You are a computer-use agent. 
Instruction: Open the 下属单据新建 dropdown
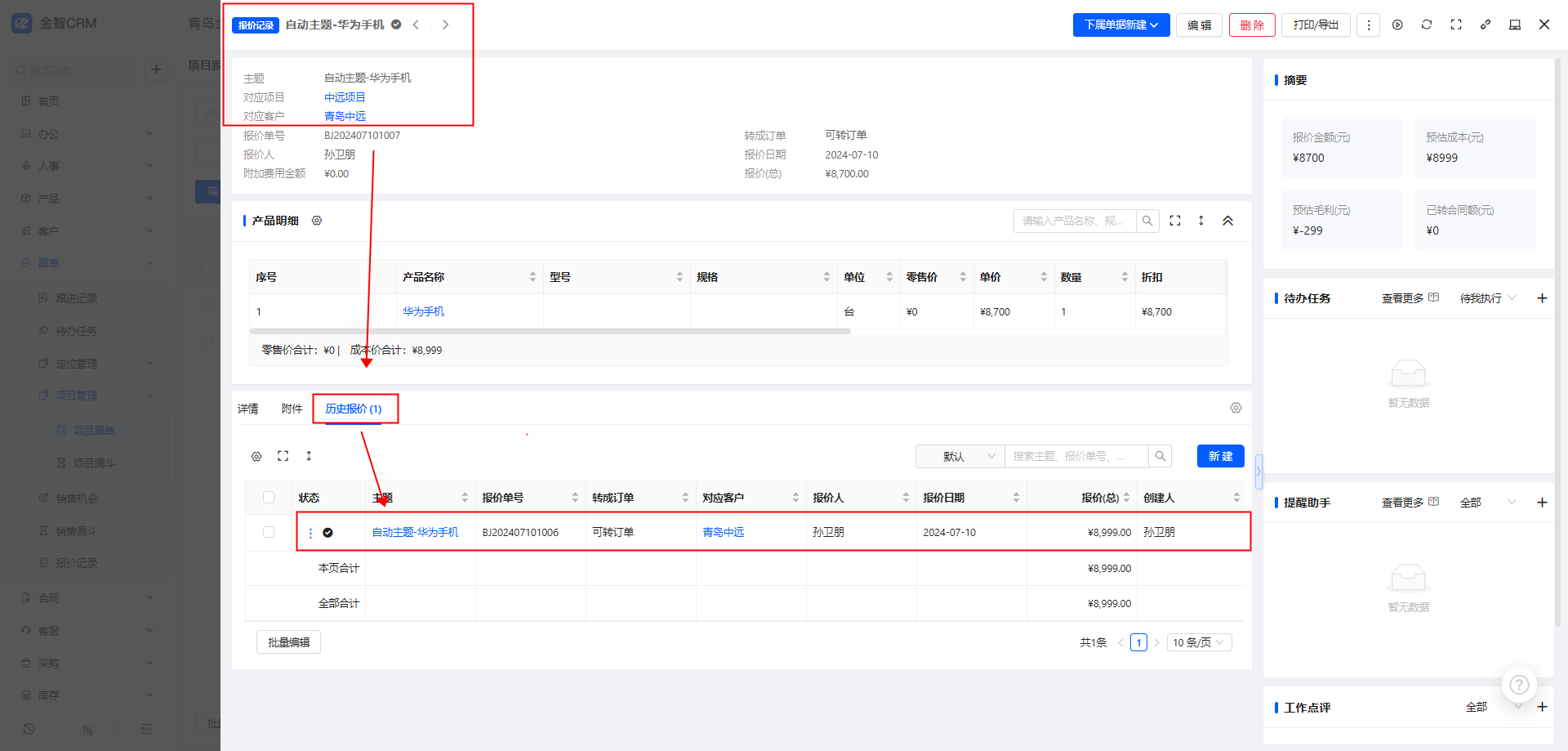(x=1120, y=25)
